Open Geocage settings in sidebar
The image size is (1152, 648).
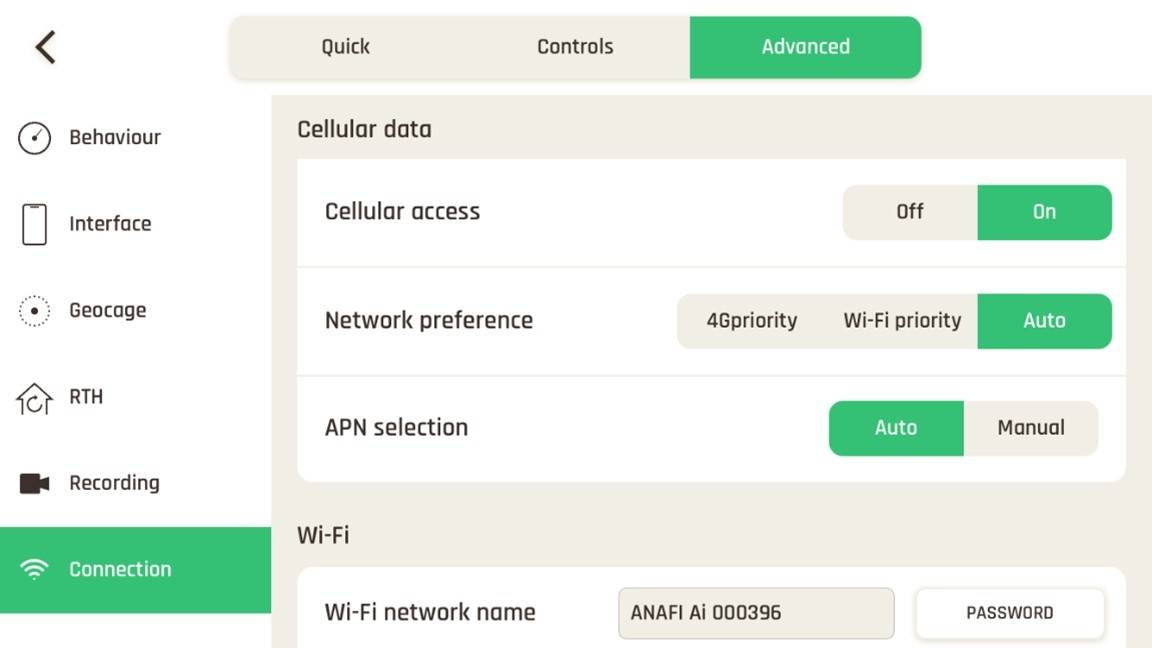pyautogui.click(x=107, y=311)
